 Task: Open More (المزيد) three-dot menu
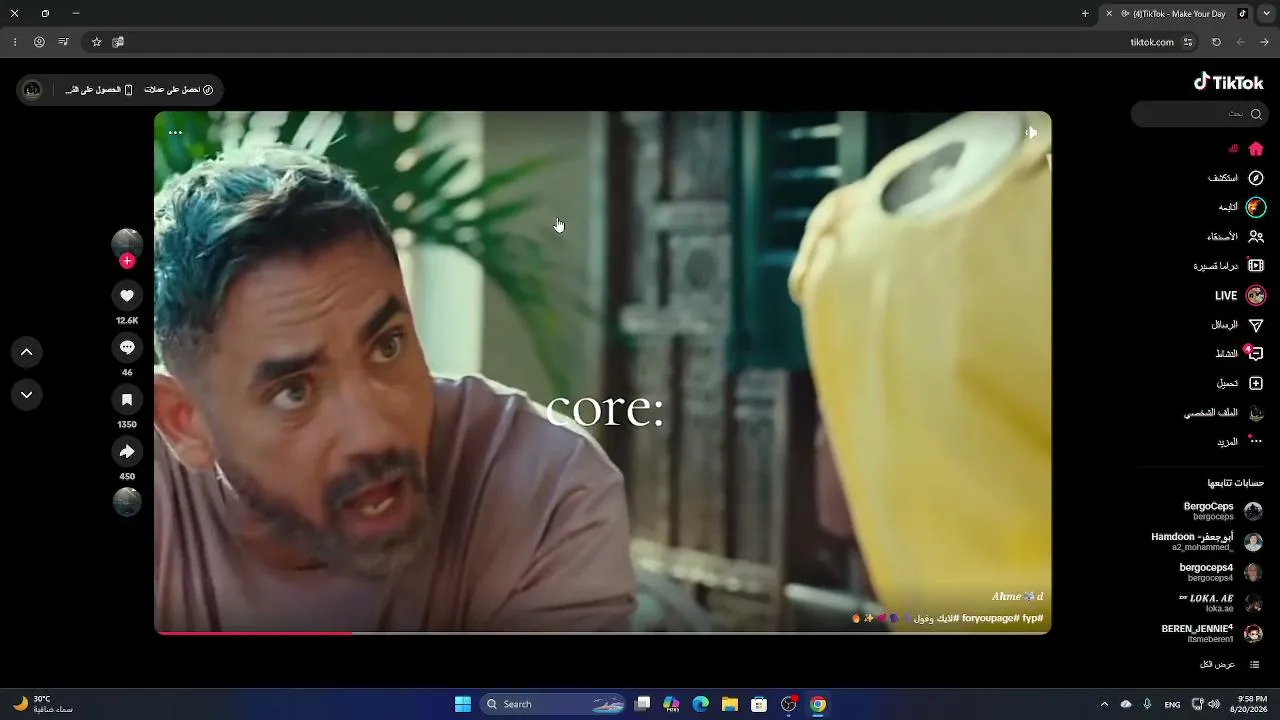1256,441
